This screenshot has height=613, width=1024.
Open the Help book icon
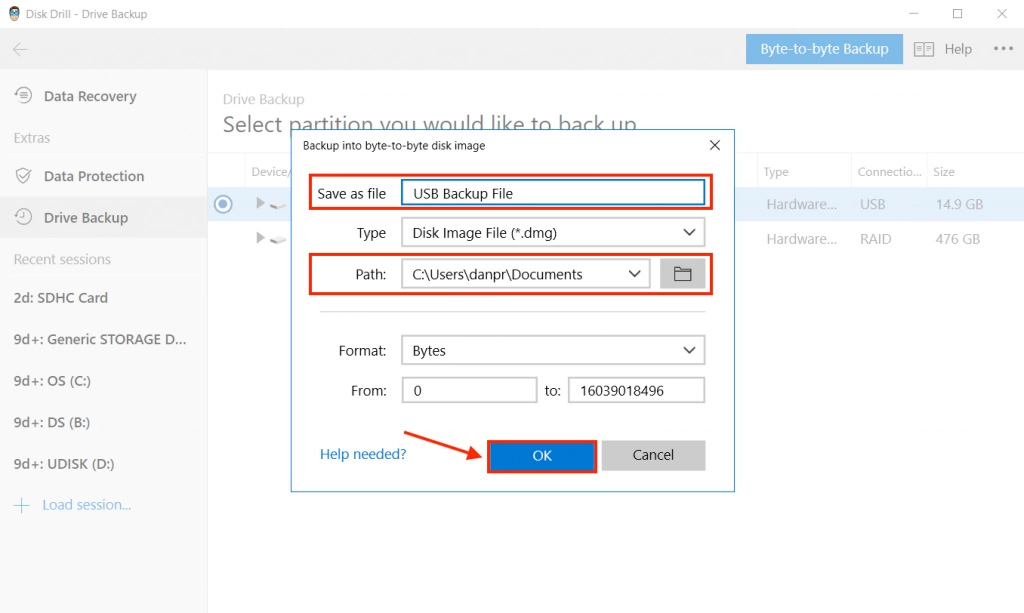pyautogui.click(x=923, y=49)
